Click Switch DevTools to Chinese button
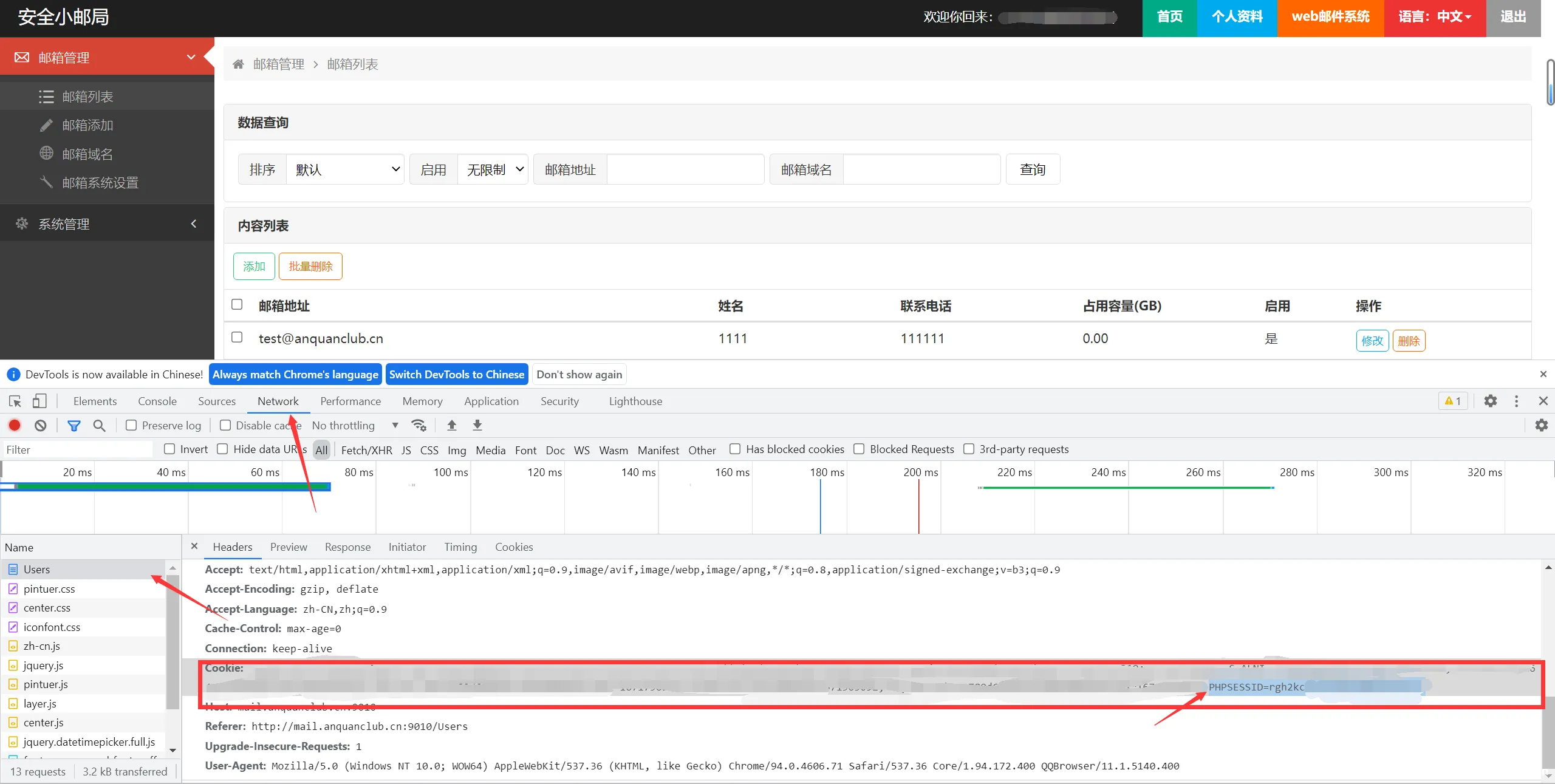This screenshot has height=784, width=1555. coord(456,375)
